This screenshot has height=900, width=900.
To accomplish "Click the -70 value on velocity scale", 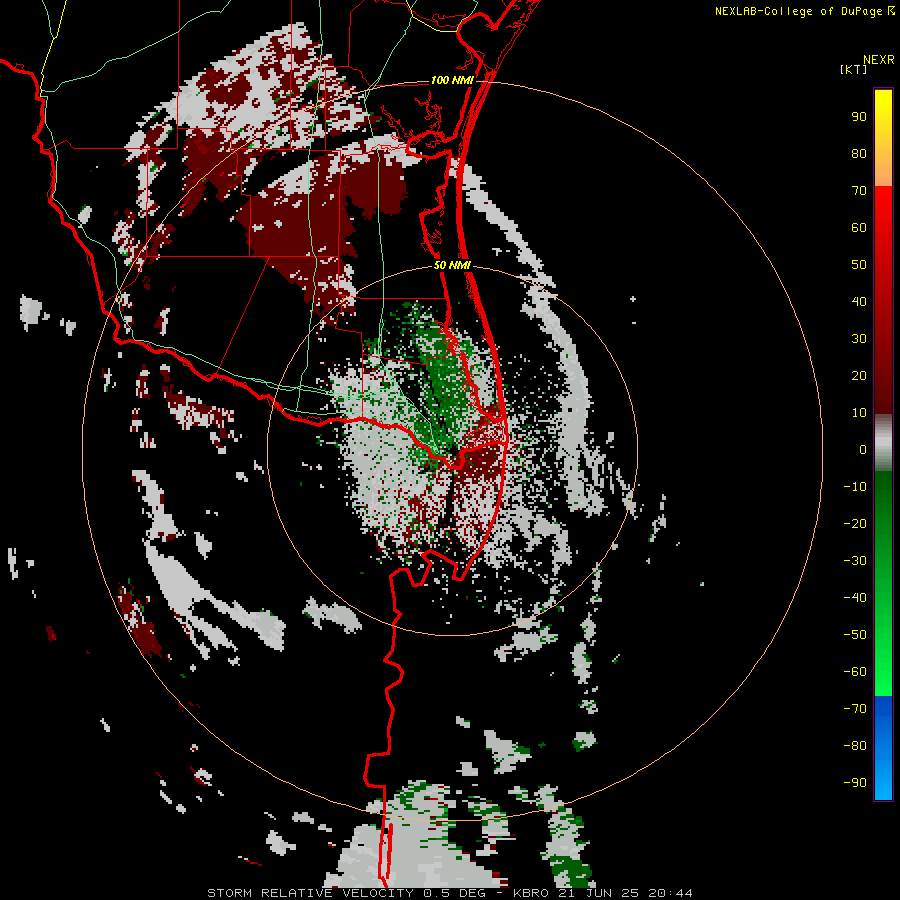I will [855, 709].
